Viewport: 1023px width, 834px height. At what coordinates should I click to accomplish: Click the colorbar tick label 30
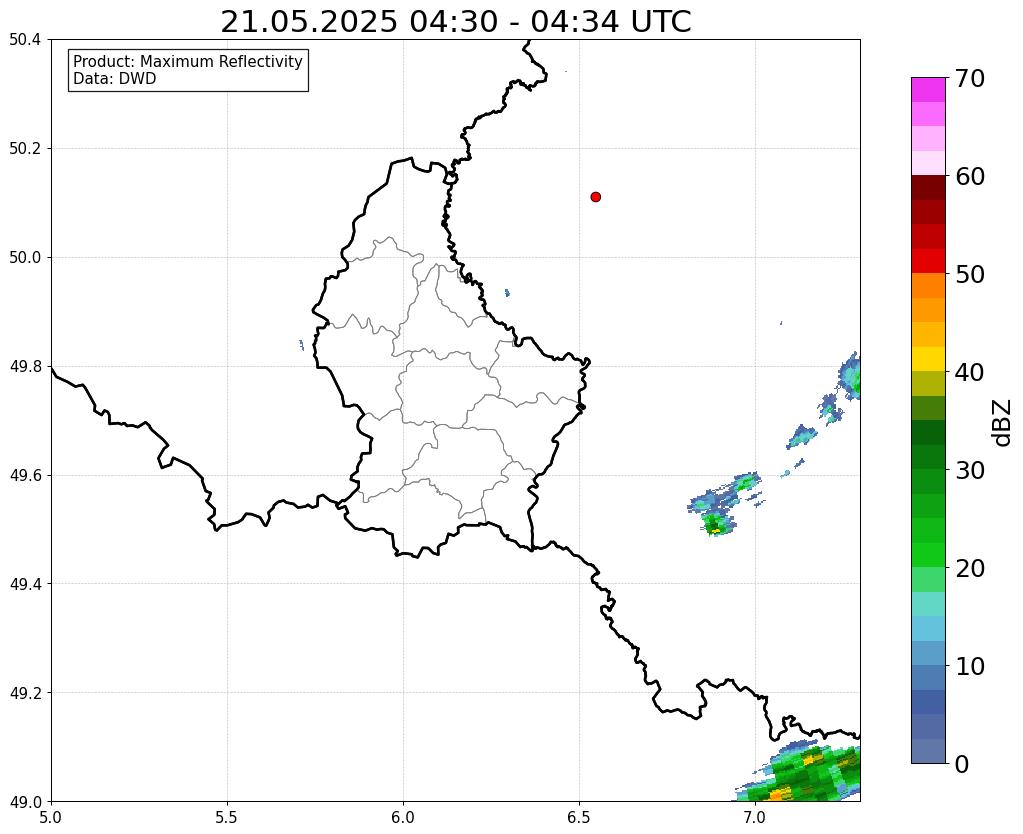coord(970,470)
